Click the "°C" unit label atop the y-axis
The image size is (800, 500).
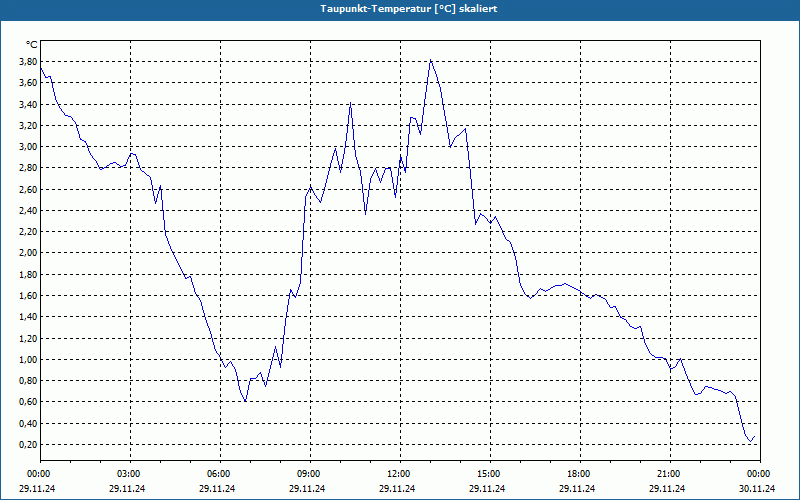click(32, 45)
